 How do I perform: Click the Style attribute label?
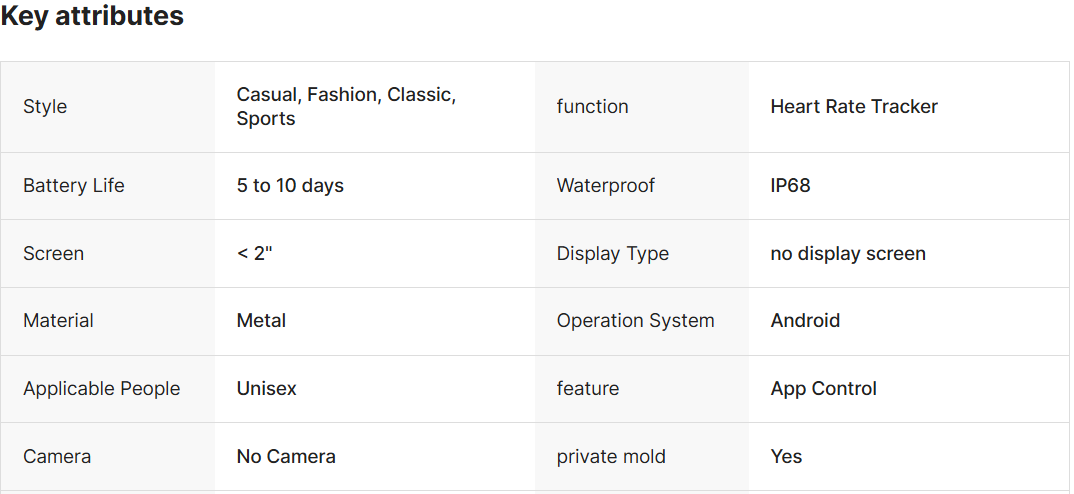pos(45,106)
